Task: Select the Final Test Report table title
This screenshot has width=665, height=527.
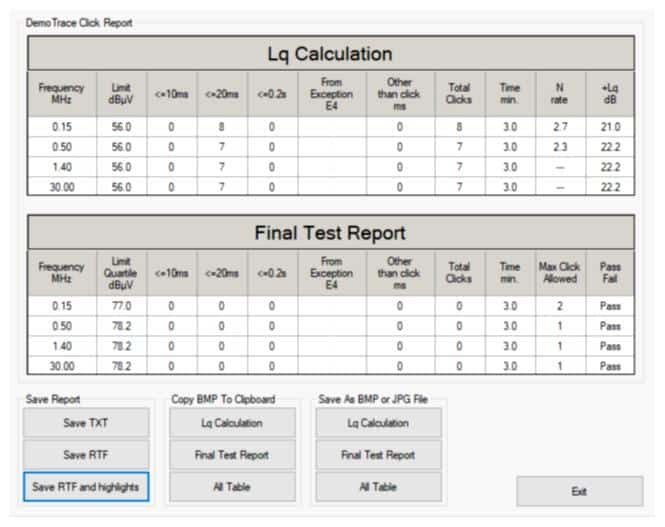Action: click(x=331, y=233)
